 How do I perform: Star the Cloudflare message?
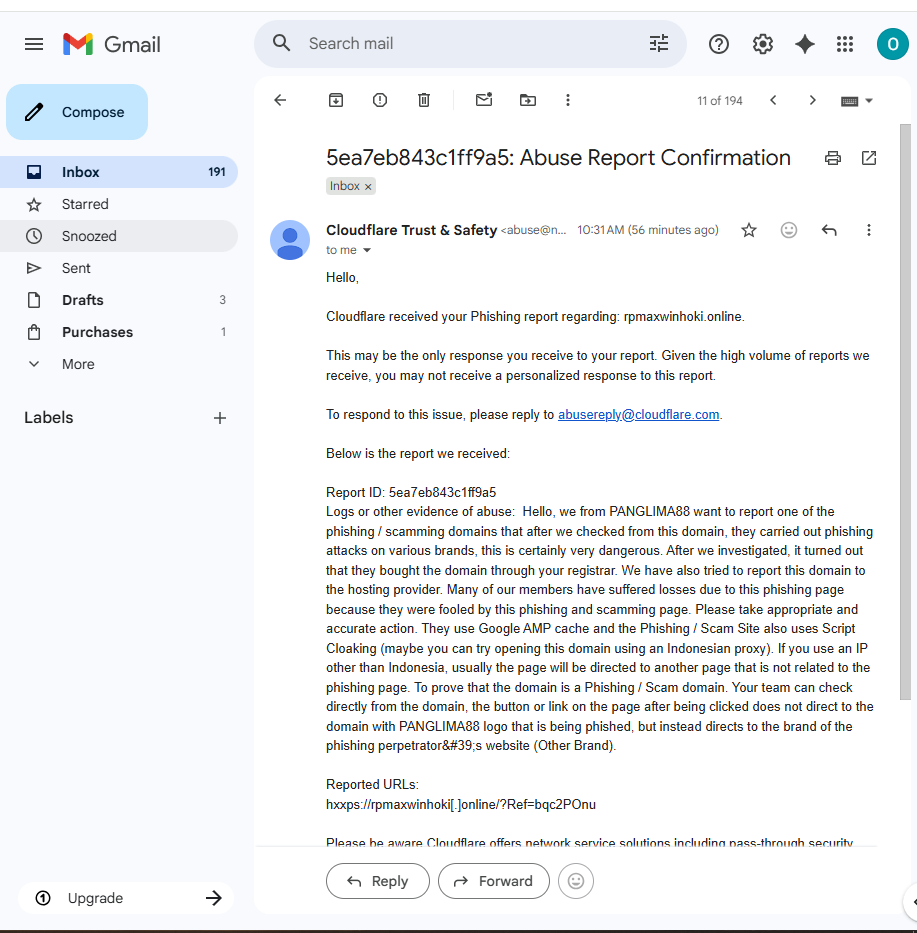[749, 230]
